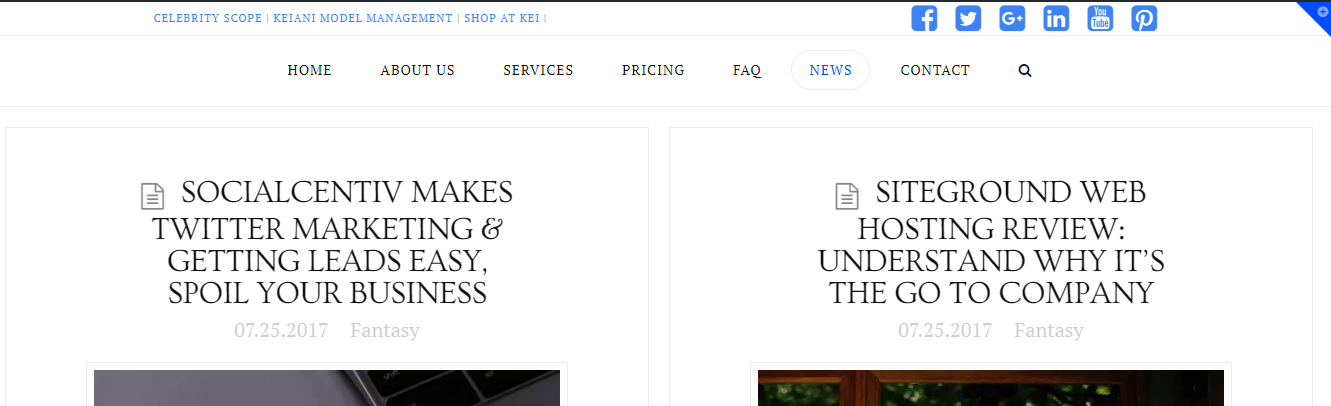Image resolution: width=1331 pixels, height=406 pixels.
Task: Open the YouTube social icon
Action: click(1100, 18)
